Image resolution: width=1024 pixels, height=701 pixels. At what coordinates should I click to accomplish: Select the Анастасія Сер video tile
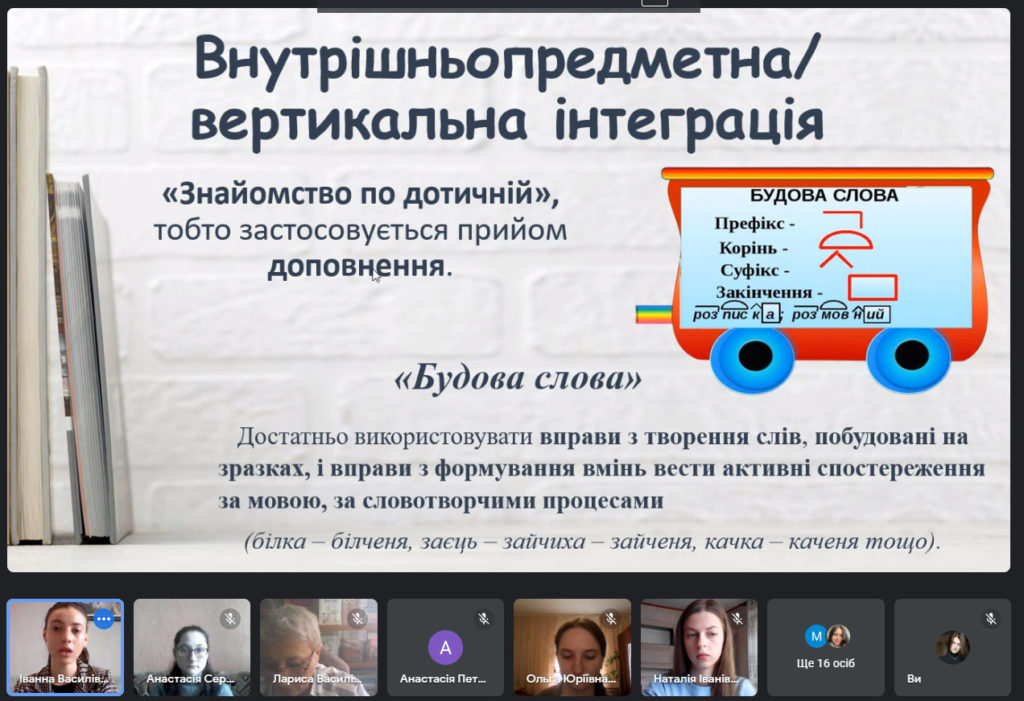coord(191,647)
